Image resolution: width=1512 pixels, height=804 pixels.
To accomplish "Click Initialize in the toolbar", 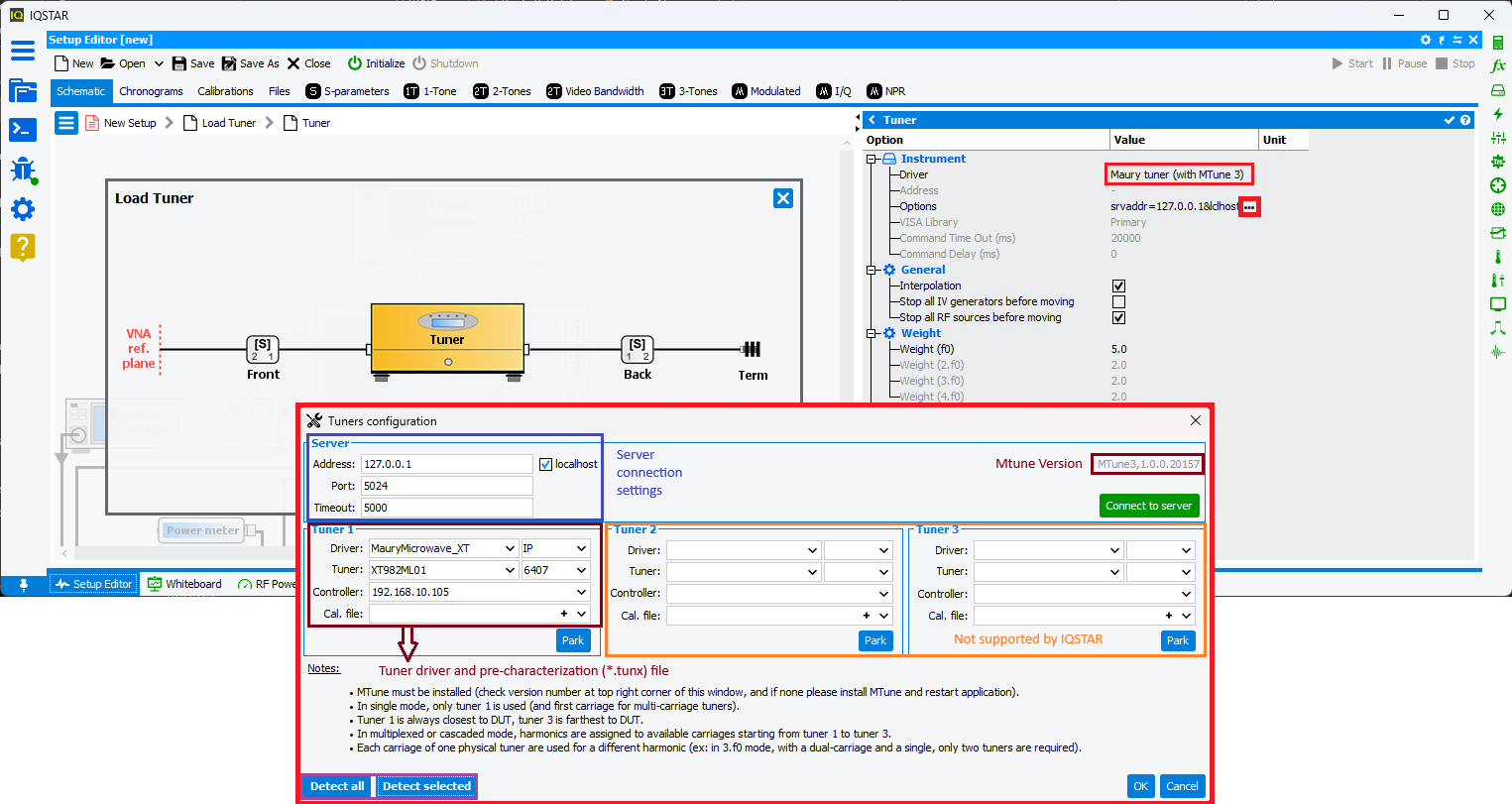I will [376, 63].
